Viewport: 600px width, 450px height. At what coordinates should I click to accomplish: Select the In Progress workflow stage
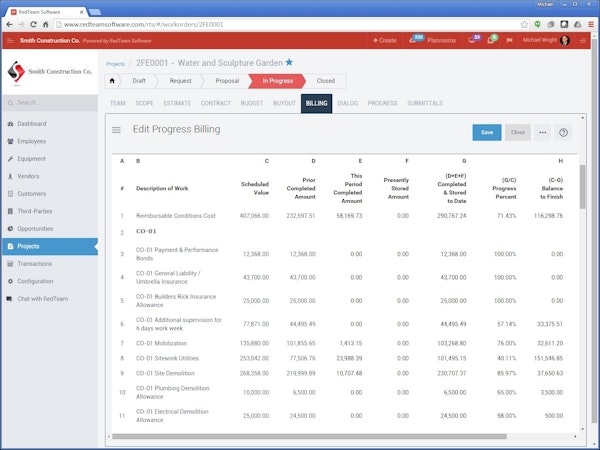coord(278,81)
